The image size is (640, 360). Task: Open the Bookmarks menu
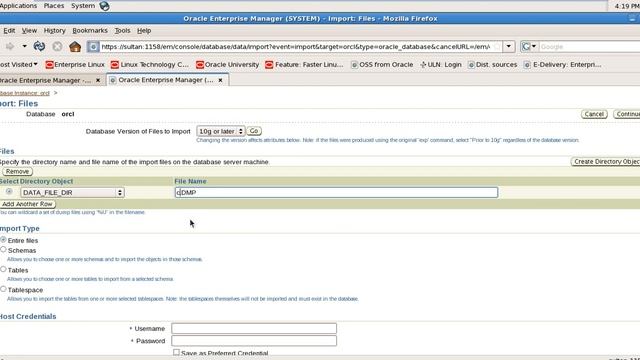pos(90,31)
